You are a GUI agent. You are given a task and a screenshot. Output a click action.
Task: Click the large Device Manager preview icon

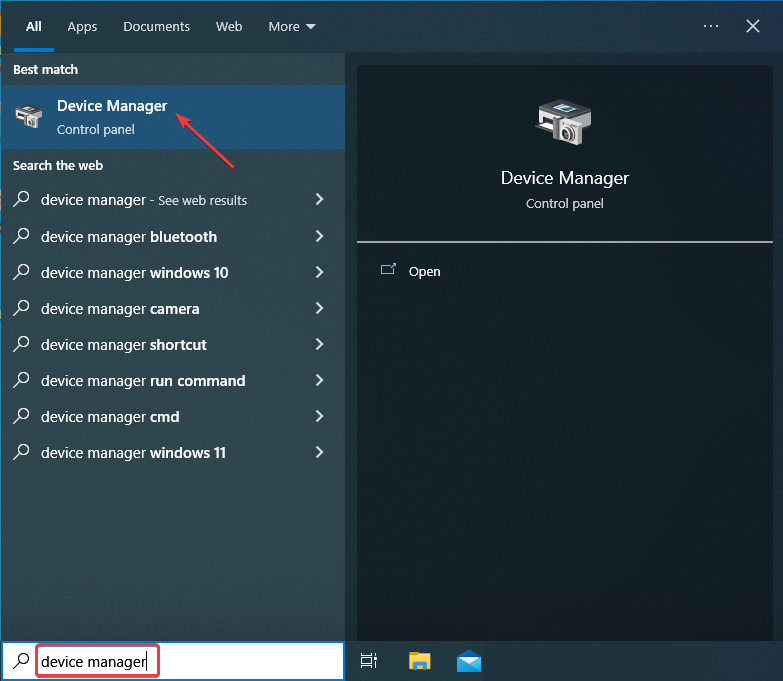coord(564,122)
